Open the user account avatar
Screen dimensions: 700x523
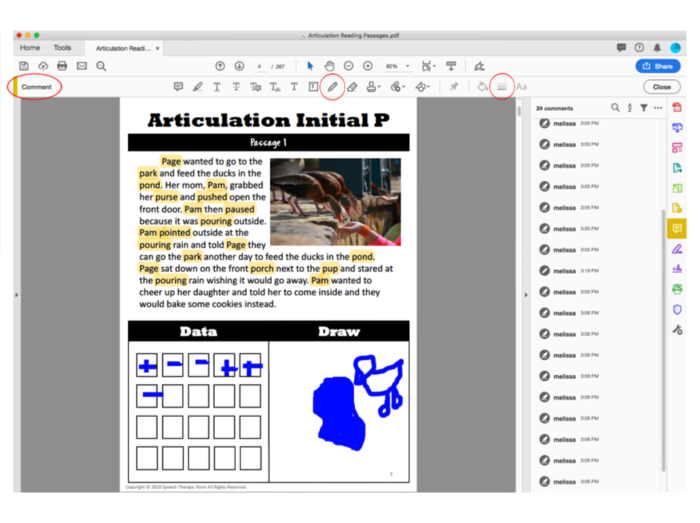point(675,47)
